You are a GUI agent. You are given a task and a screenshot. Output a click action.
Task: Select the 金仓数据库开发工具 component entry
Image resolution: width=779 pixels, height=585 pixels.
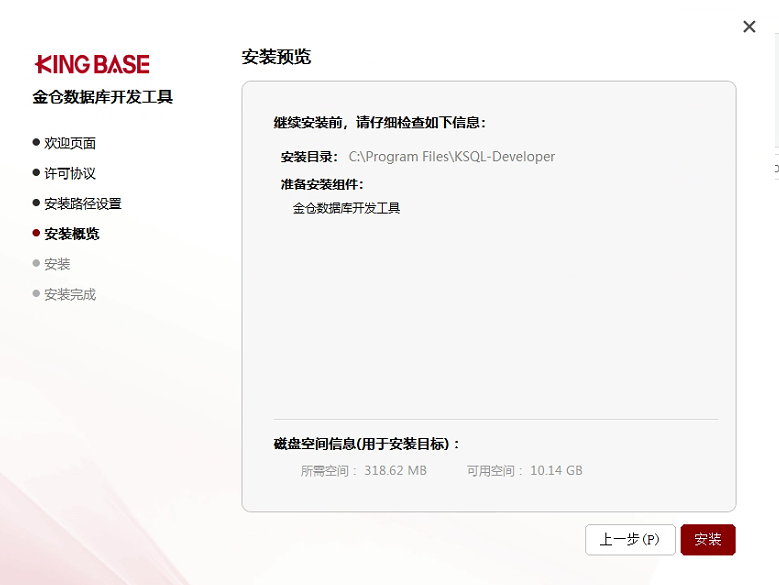click(346, 208)
